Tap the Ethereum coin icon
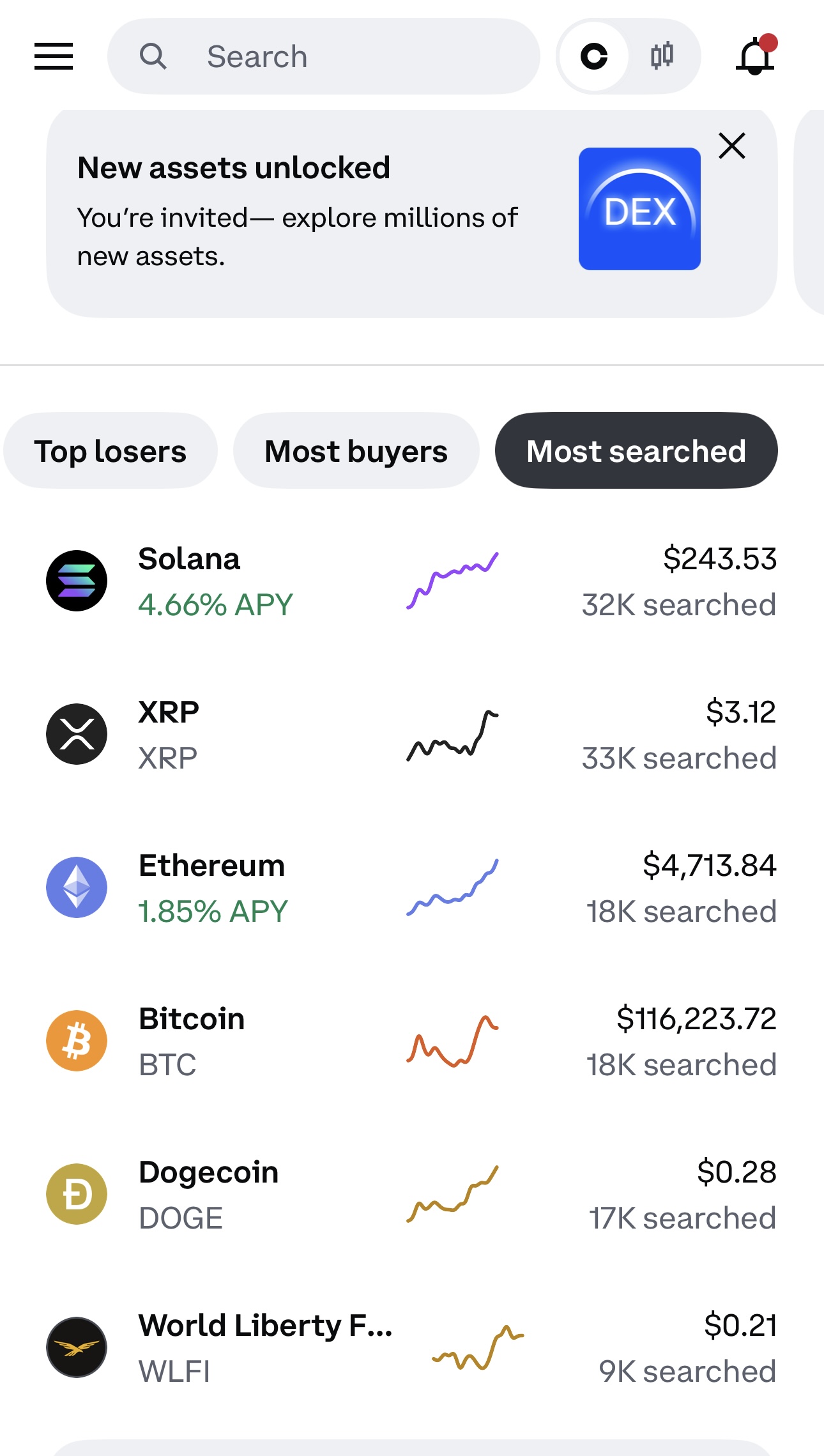This screenshot has height=1456, width=824. coord(77,887)
